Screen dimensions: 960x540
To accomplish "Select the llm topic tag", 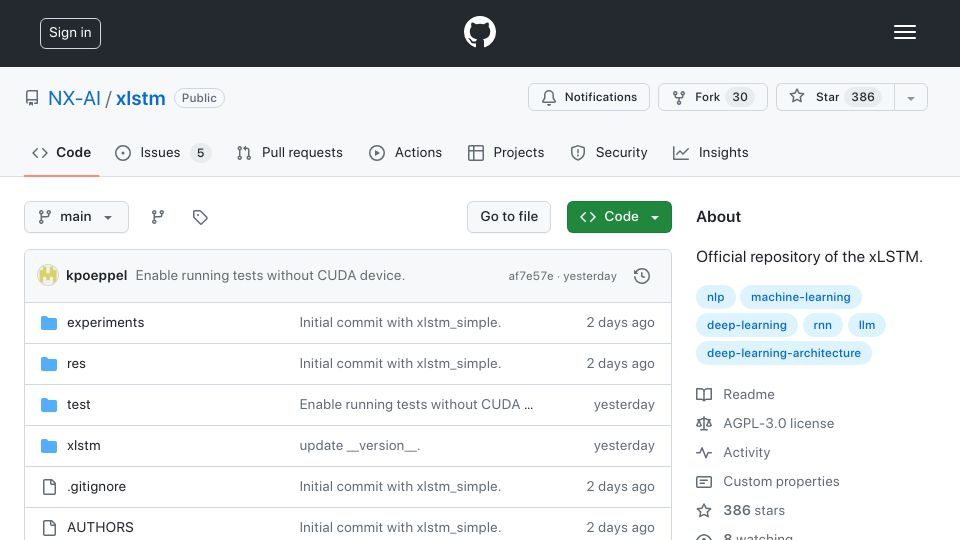I will [866, 325].
